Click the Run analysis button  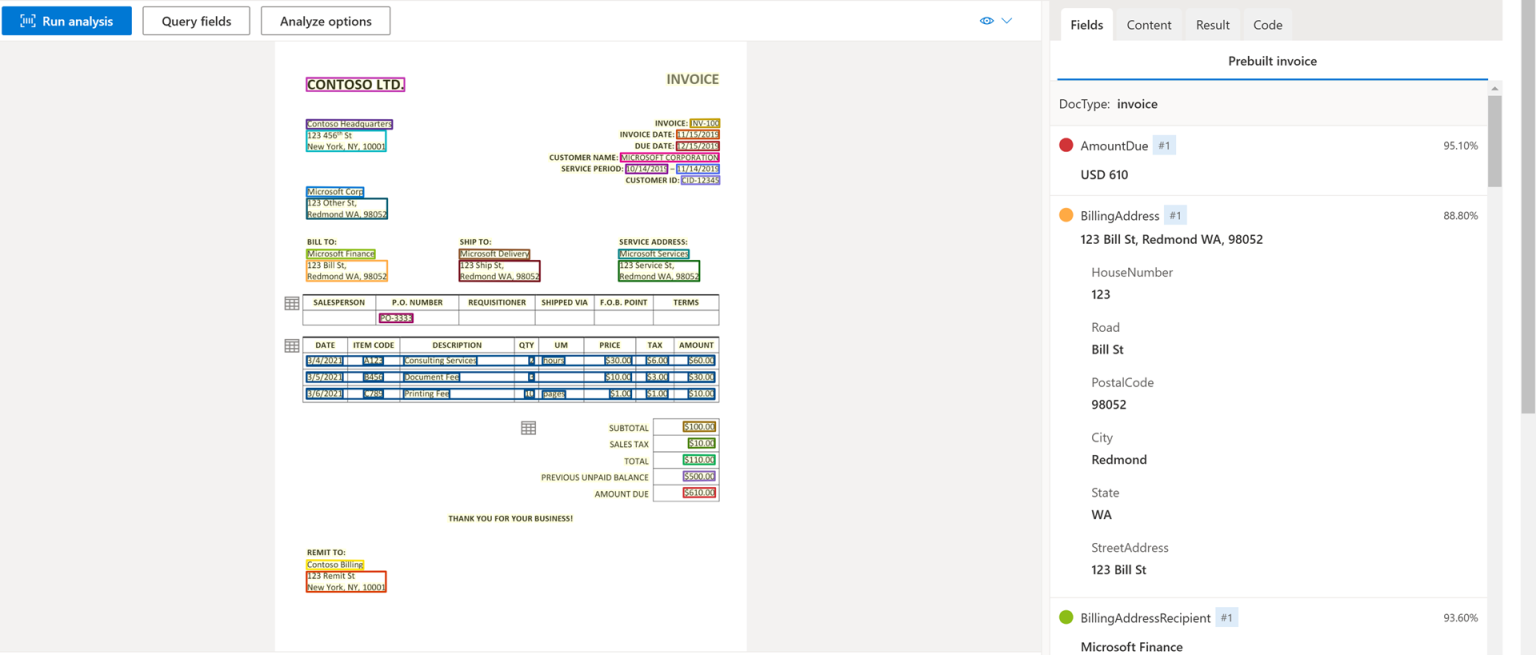click(x=66, y=20)
